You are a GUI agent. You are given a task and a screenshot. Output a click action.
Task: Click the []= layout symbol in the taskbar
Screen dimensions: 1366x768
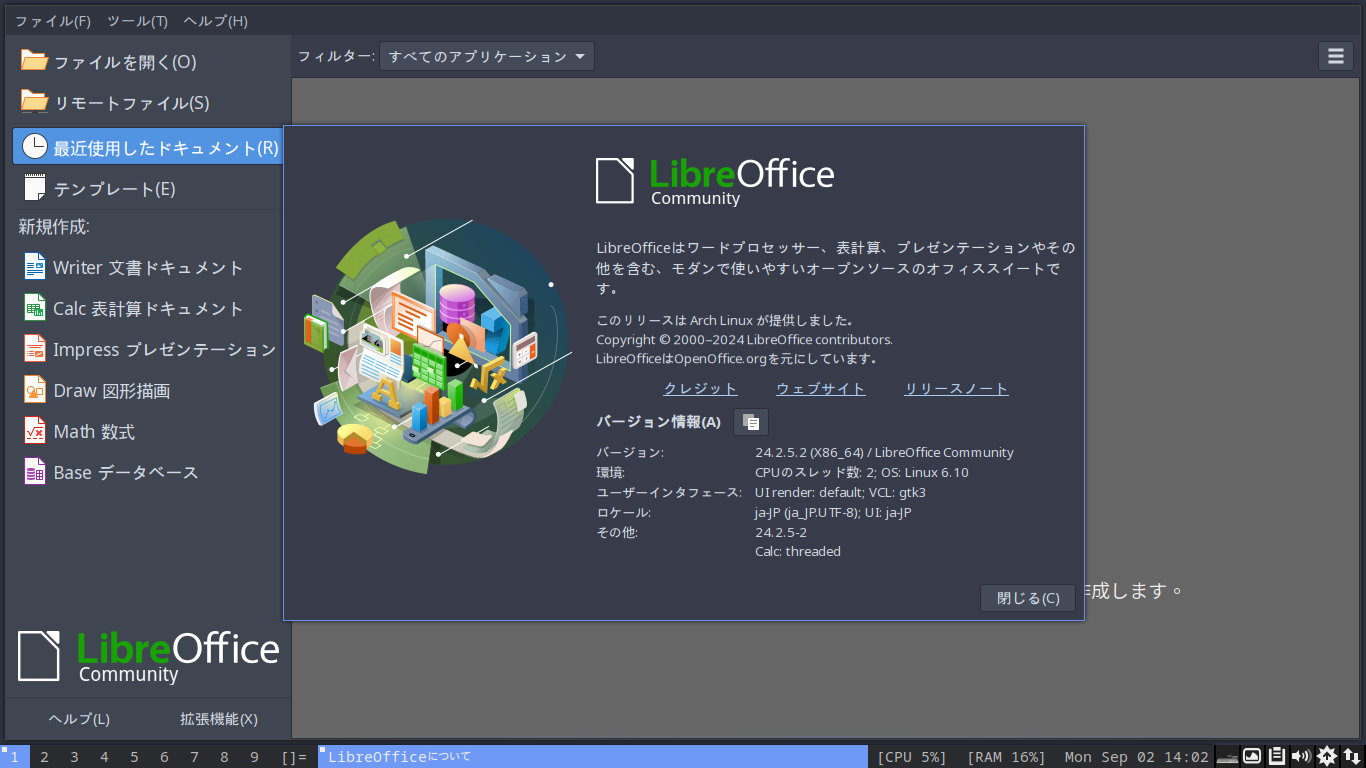[295, 757]
